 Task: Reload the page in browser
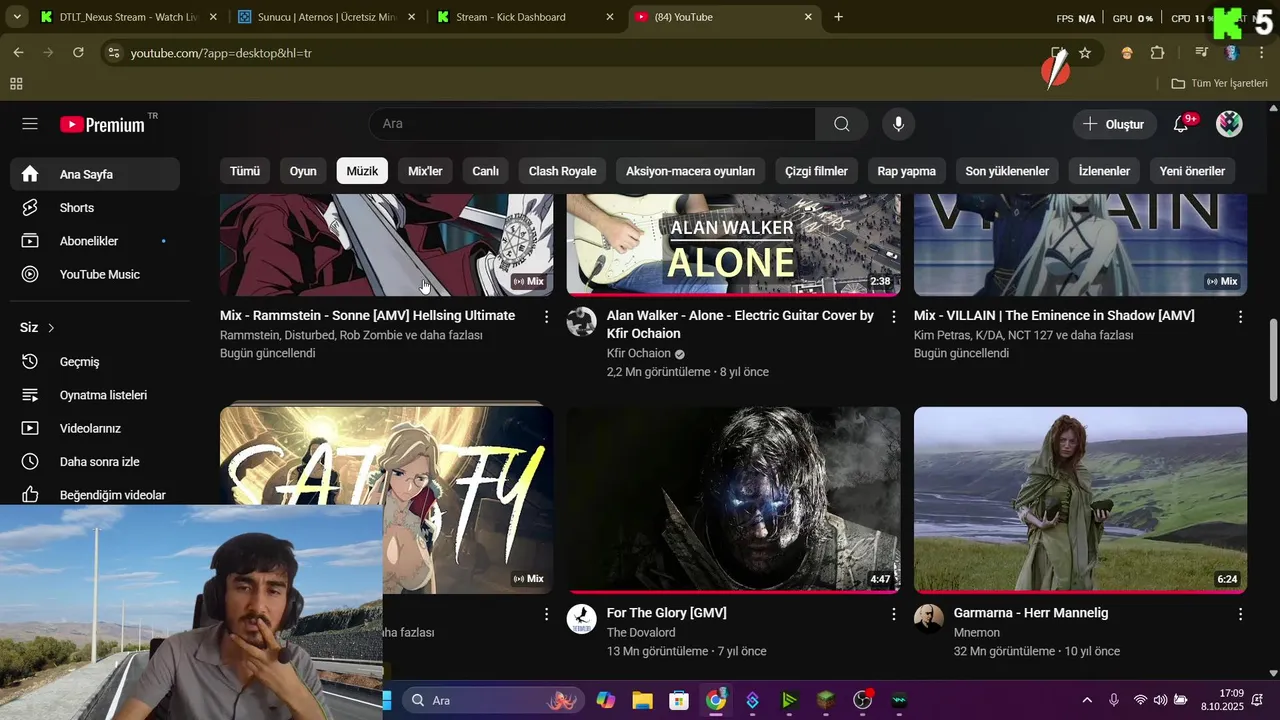78,52
